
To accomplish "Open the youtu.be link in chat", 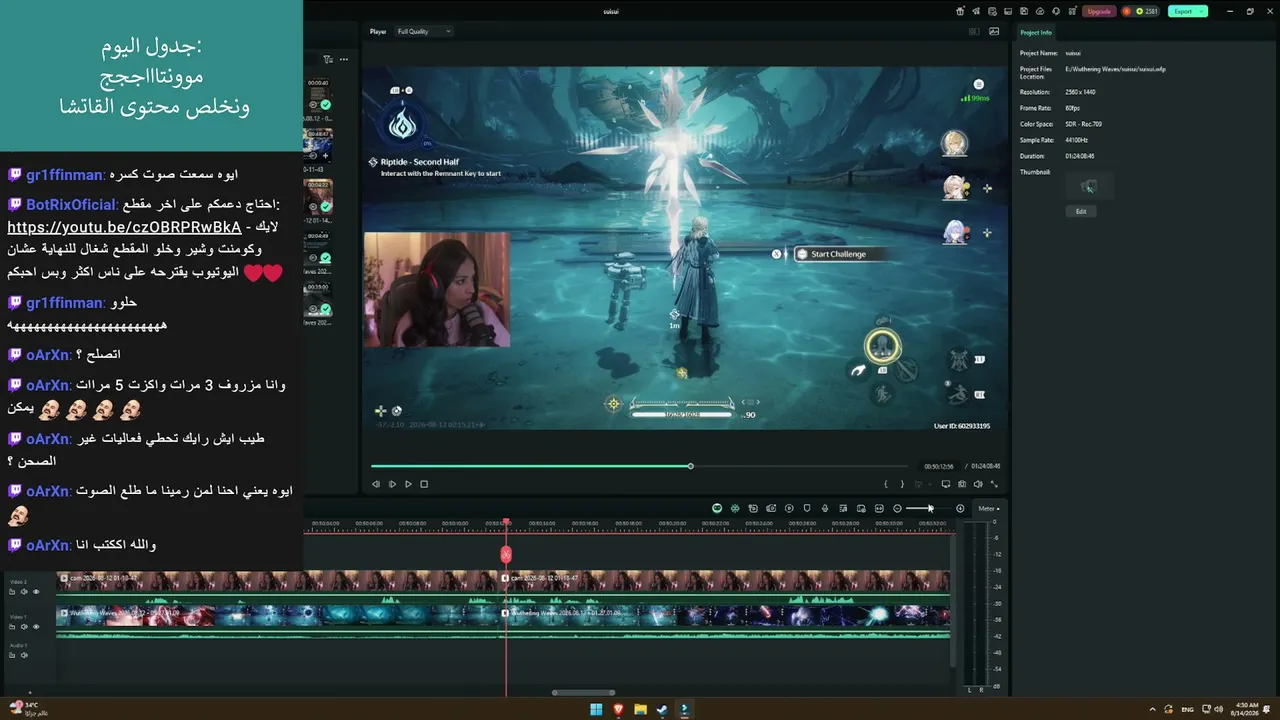I will (x=124, y=227).
